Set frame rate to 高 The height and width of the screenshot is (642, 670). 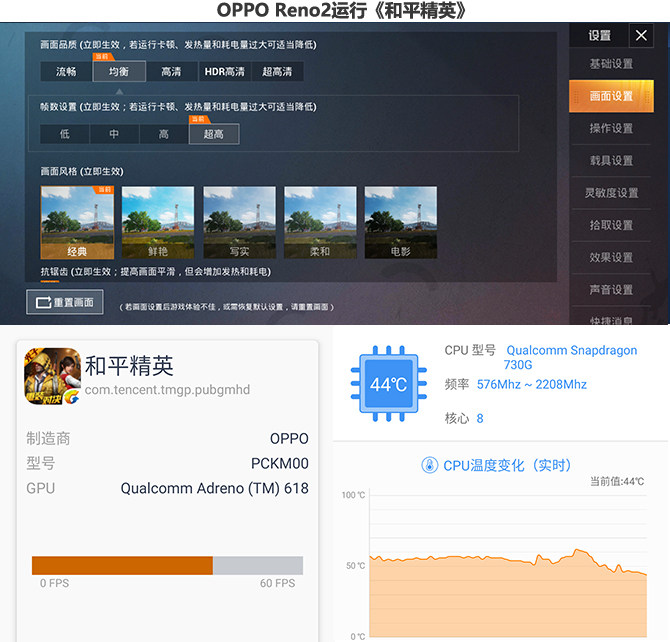point(164,134)
